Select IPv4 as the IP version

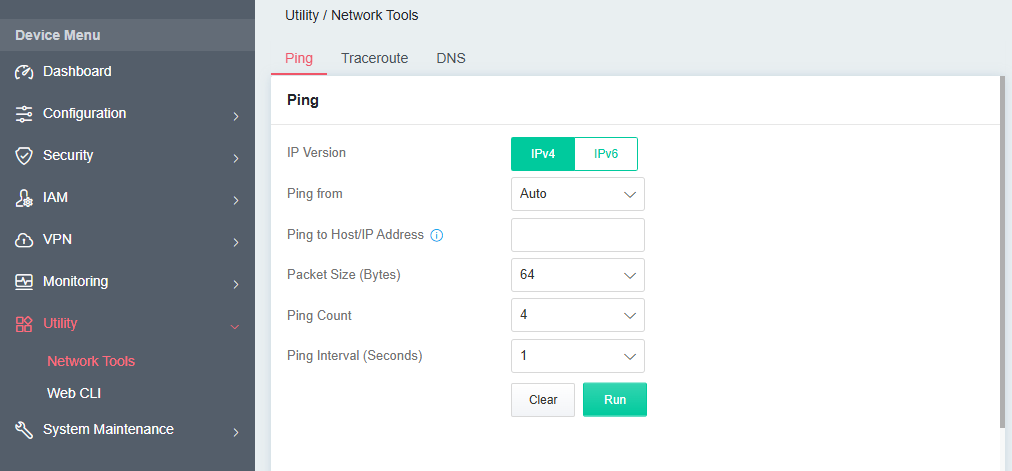(543, 154)
